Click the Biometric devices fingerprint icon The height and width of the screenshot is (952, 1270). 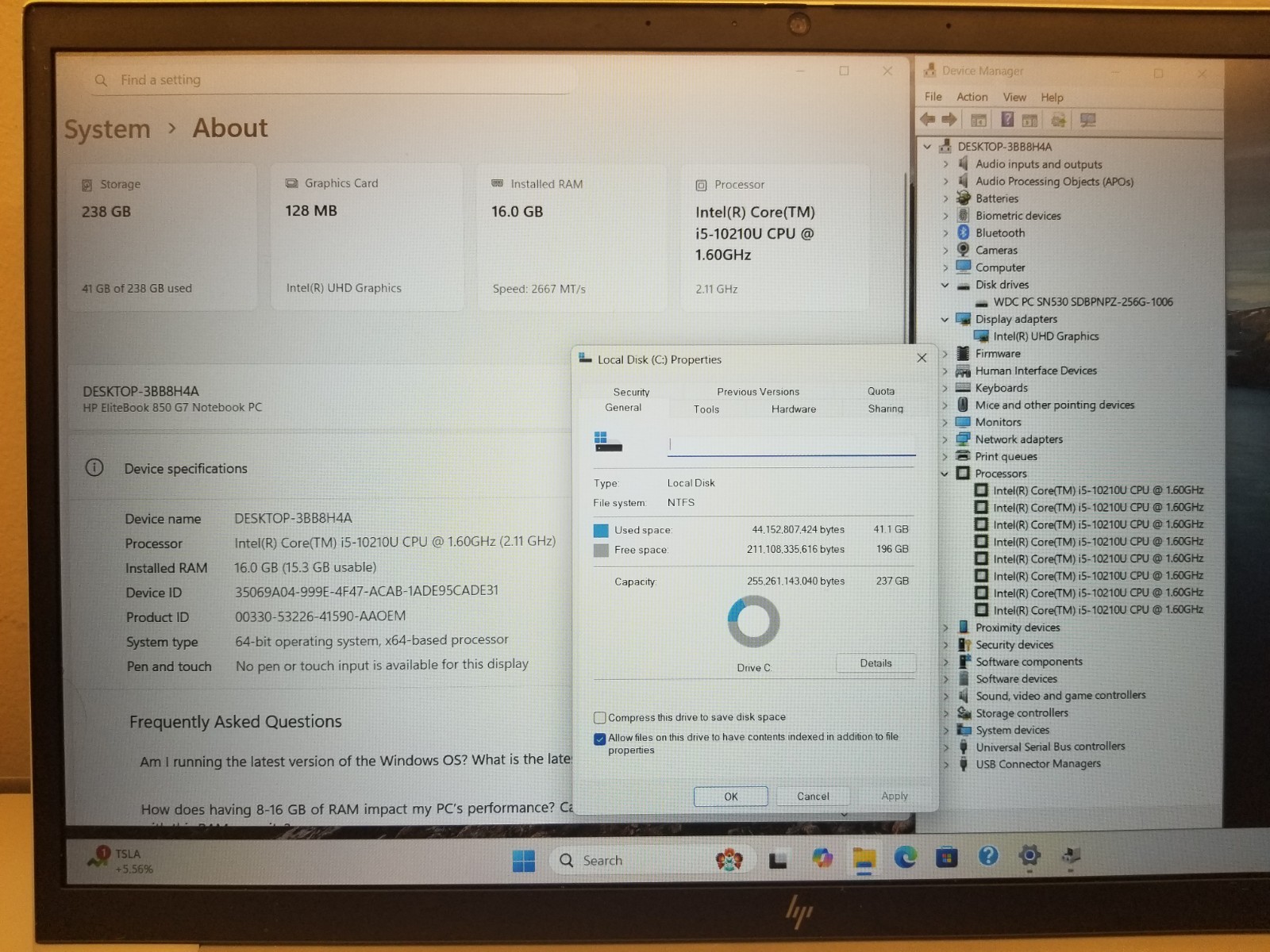pyautogui.click(x=964, y=215)
